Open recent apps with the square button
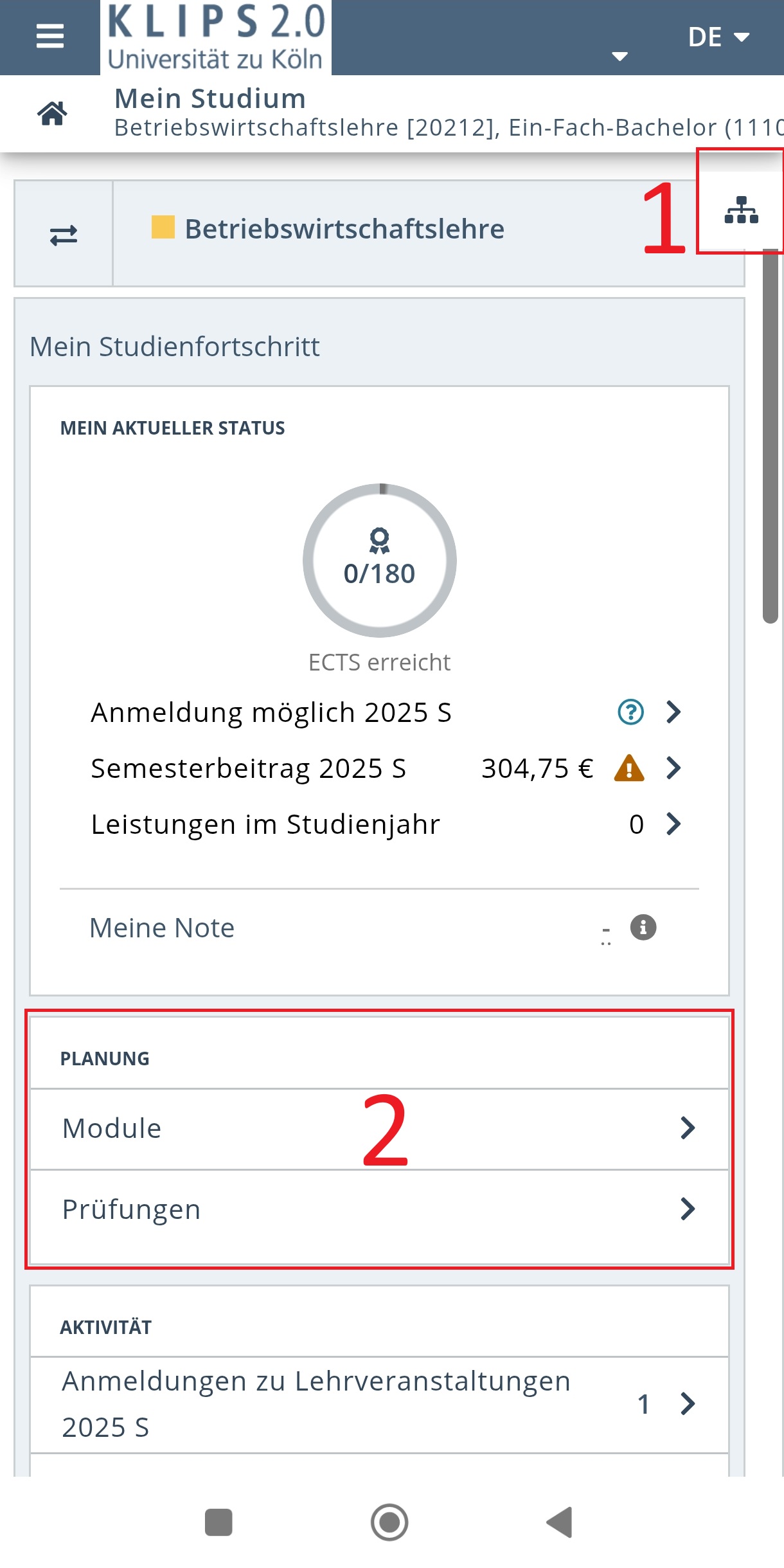The width and height of the screenshot is (784, 1568). click(x=218, y=1522)
